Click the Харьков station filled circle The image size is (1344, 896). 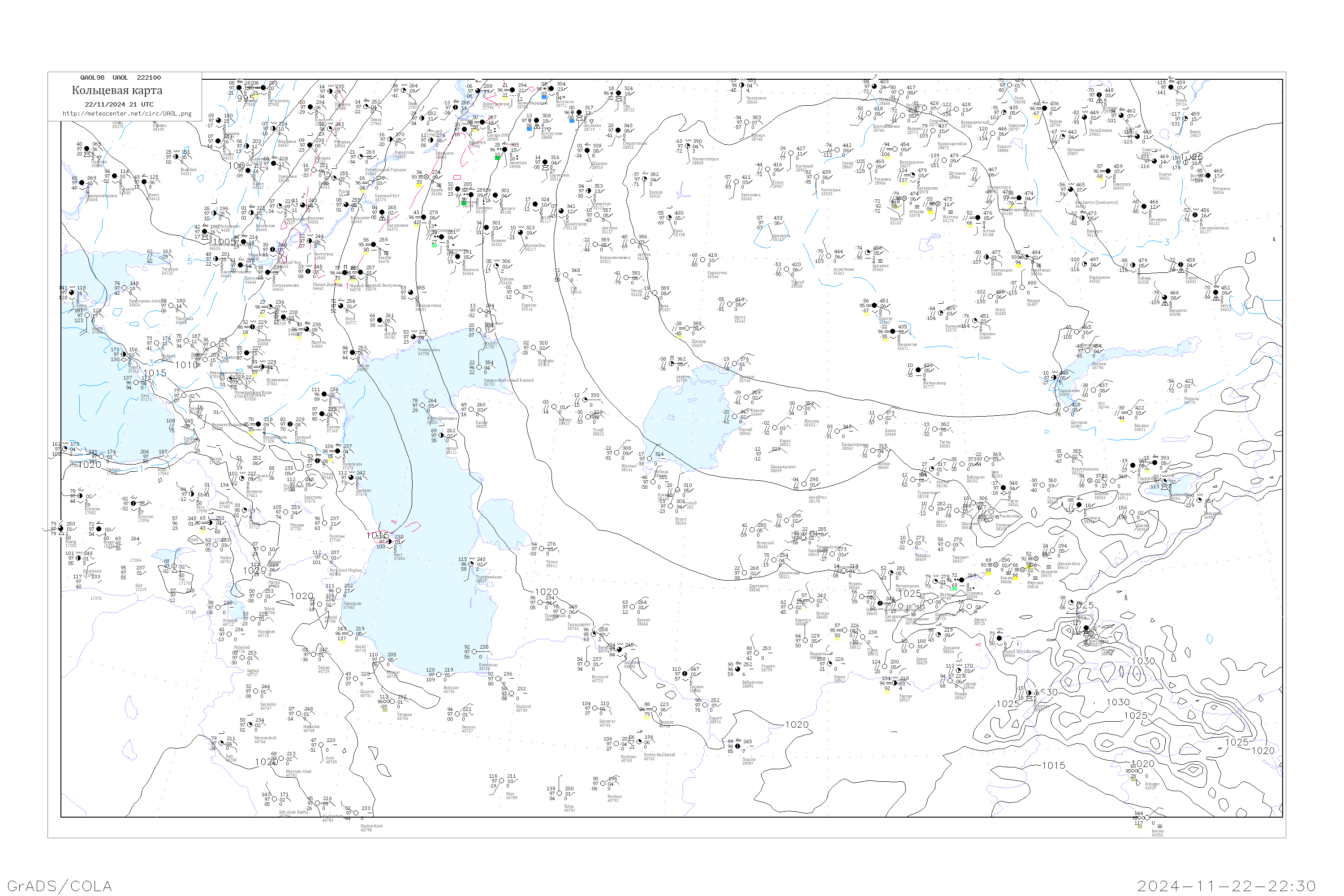[x=115, y=176]
